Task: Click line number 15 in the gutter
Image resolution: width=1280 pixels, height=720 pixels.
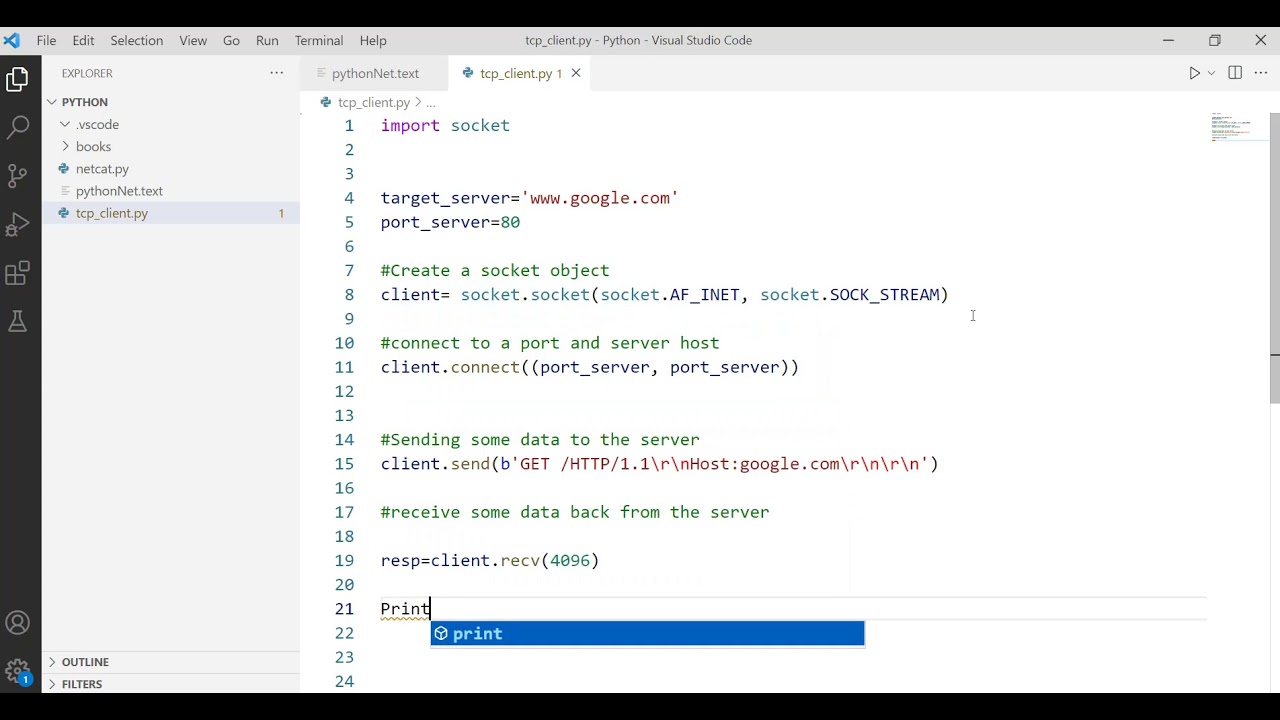Action: [344, 464]
